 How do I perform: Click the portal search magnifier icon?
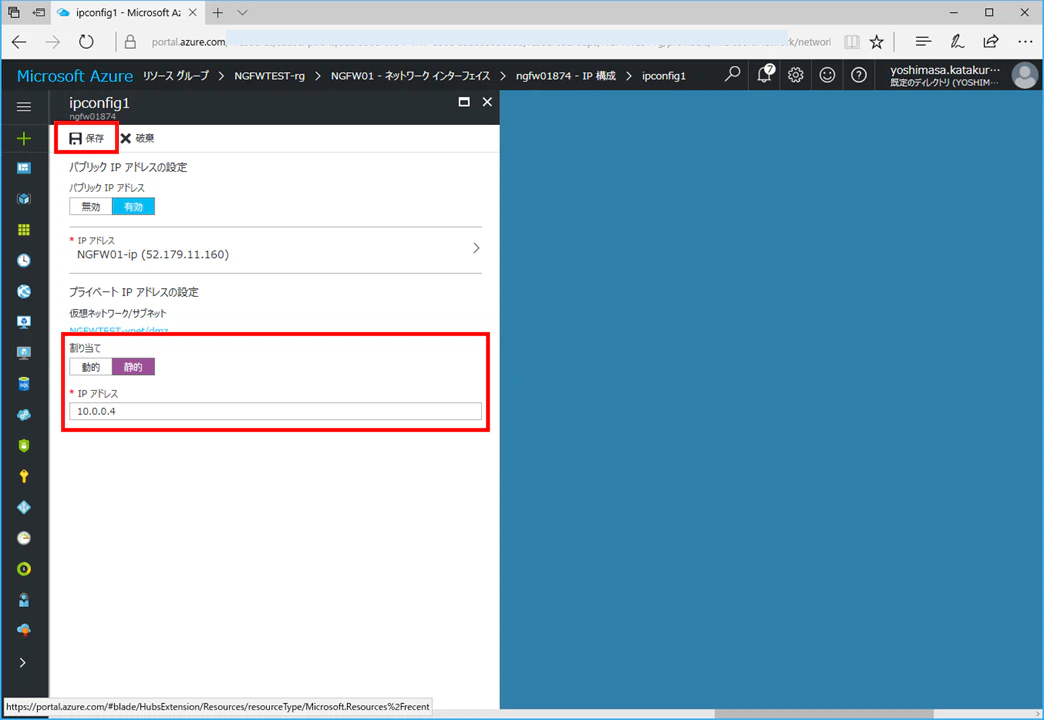pos(732,75)
